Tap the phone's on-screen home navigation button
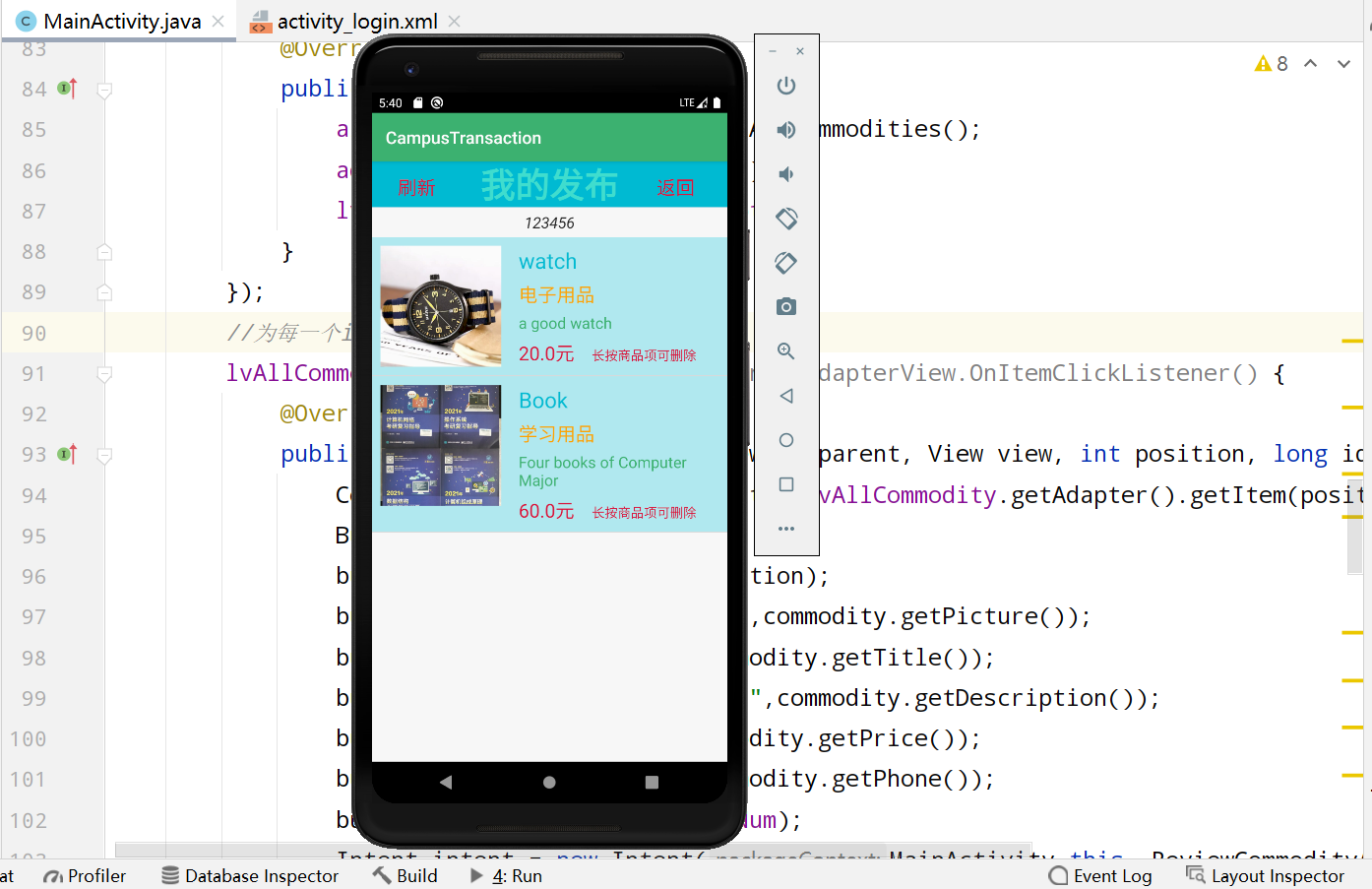Image resolution: width=1372 pixels, height=889 pixels. click(x=549, y=782)
